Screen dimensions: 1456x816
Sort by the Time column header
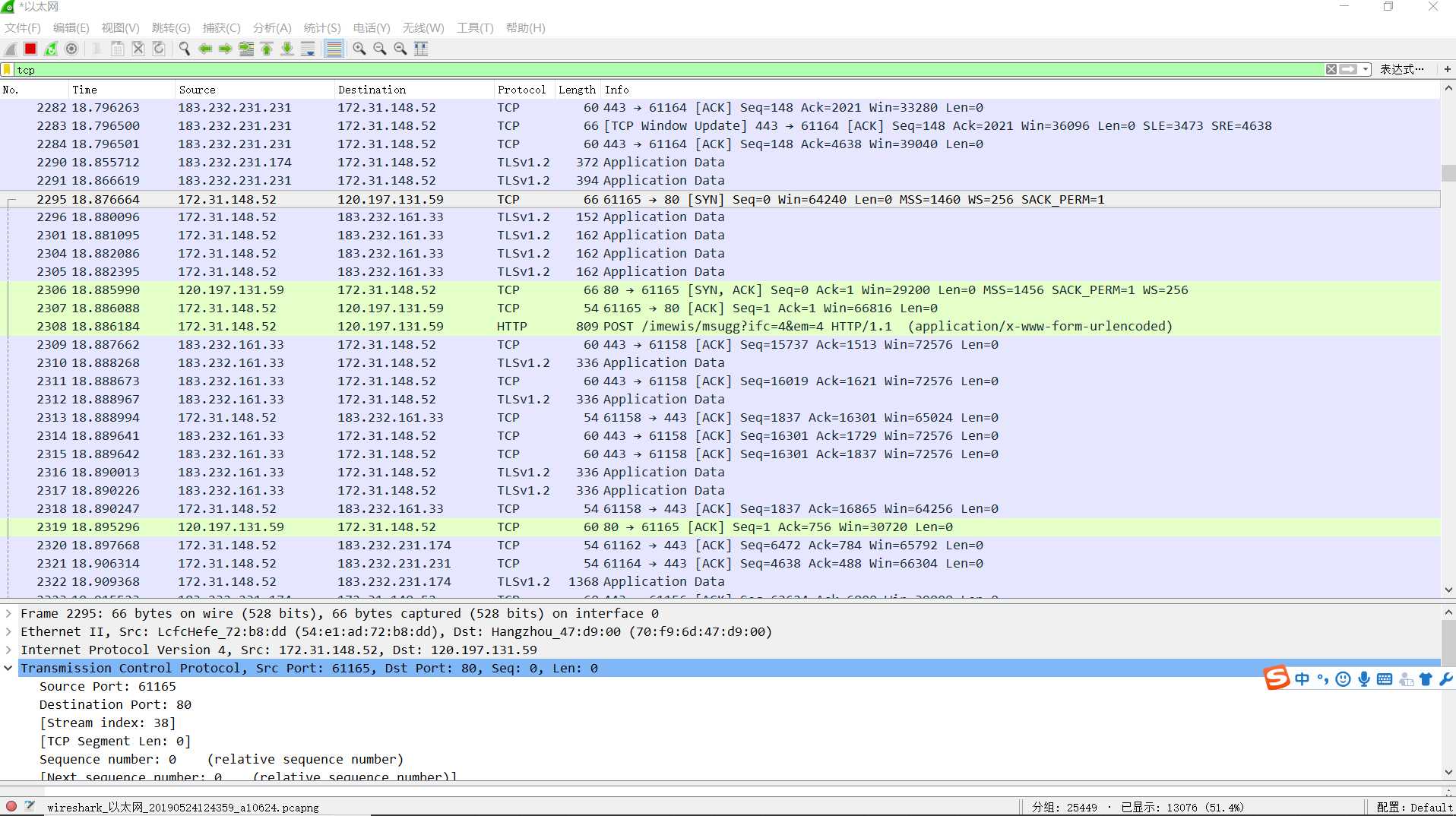(x=122, y=90)
